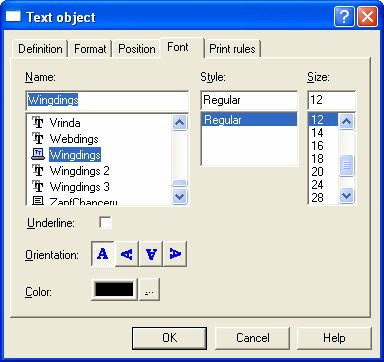Click the printer font icon beside Wingdings

(38, 154)
